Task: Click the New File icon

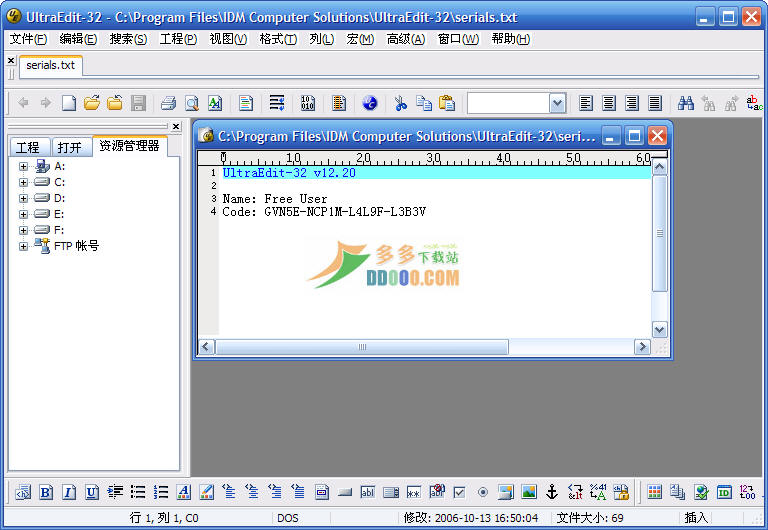Action: click(x=69, y=103)
